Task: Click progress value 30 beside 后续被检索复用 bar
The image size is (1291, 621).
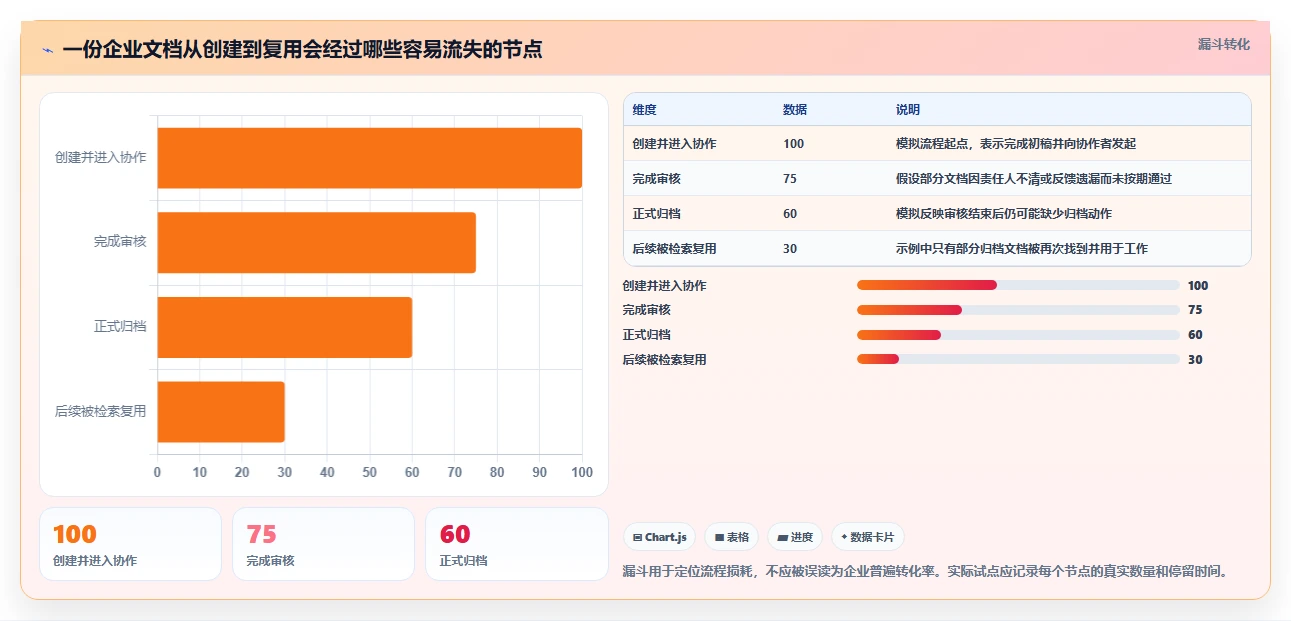Action: coord(1195,360)
